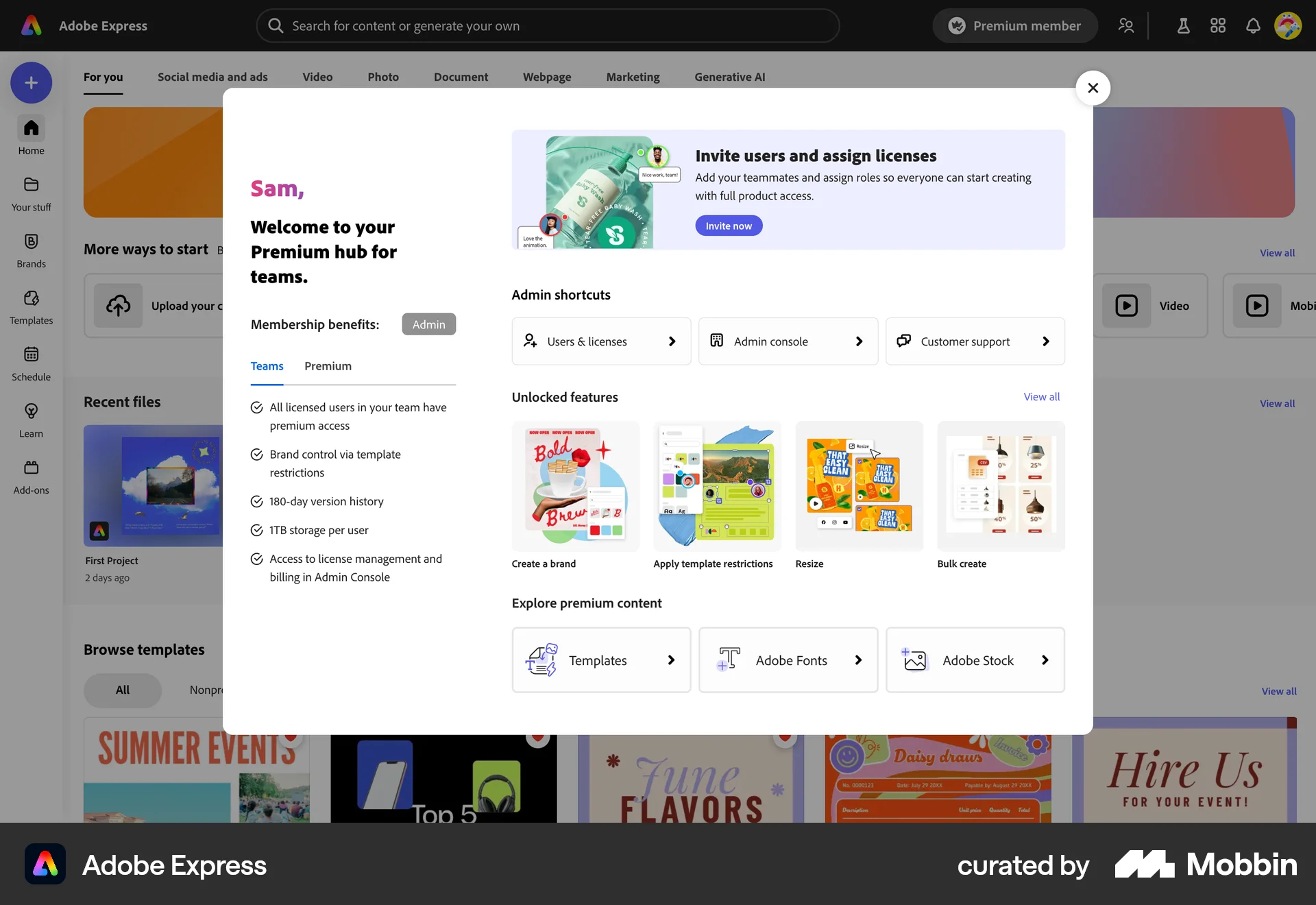Open Adobe Fonts via its chevron
The image size is (1316, 905).
858,660
